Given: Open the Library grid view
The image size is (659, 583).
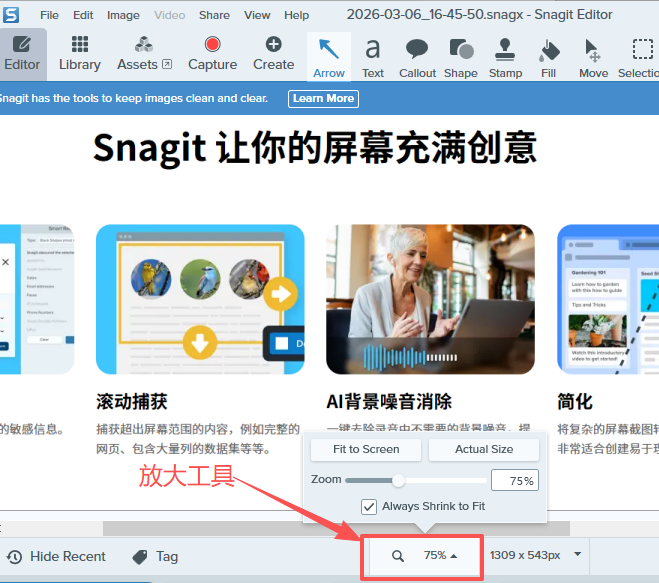Looking at the screenshot, I should (x=80, y=54).
